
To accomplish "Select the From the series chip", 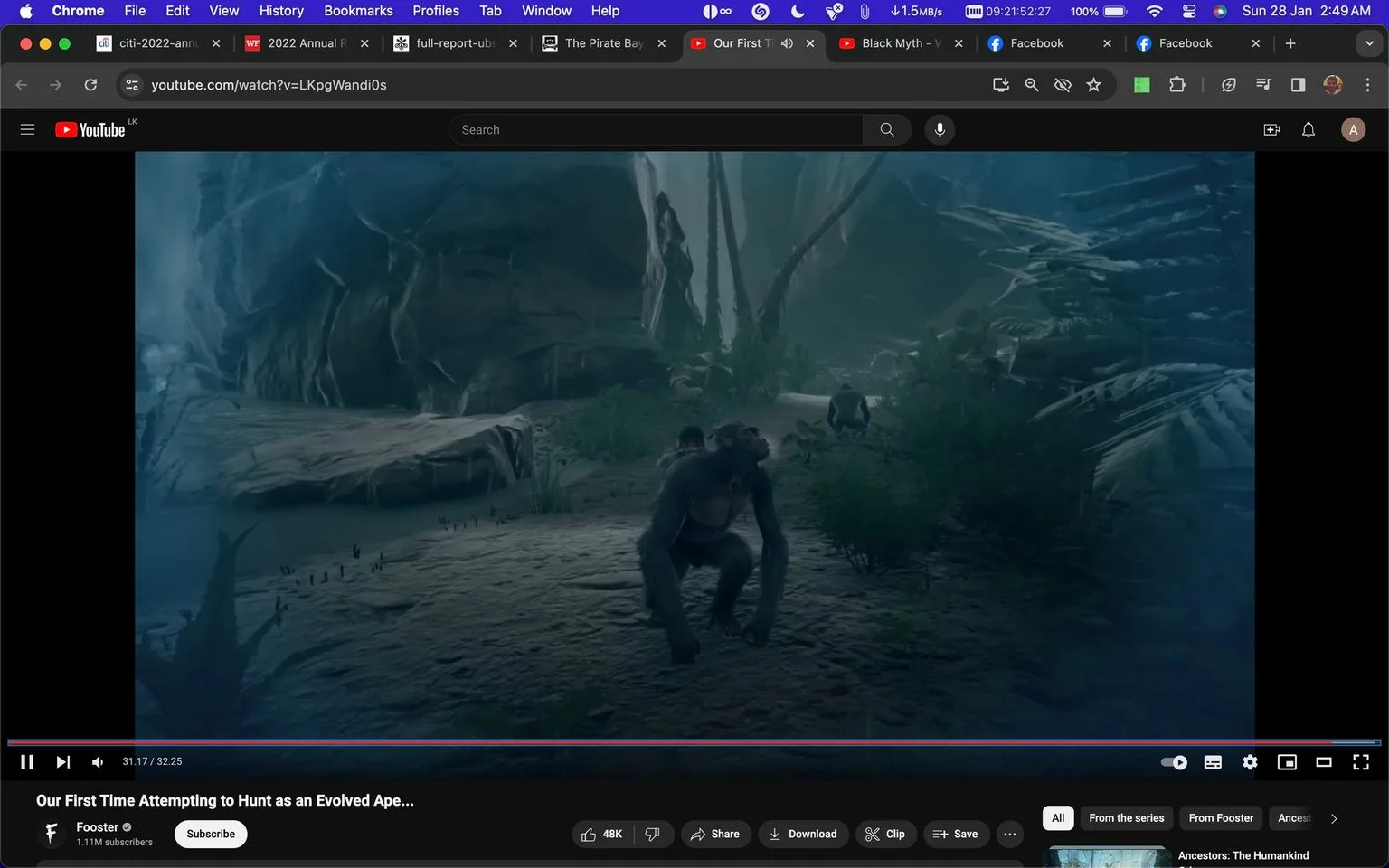I will tap(1127, 818).
